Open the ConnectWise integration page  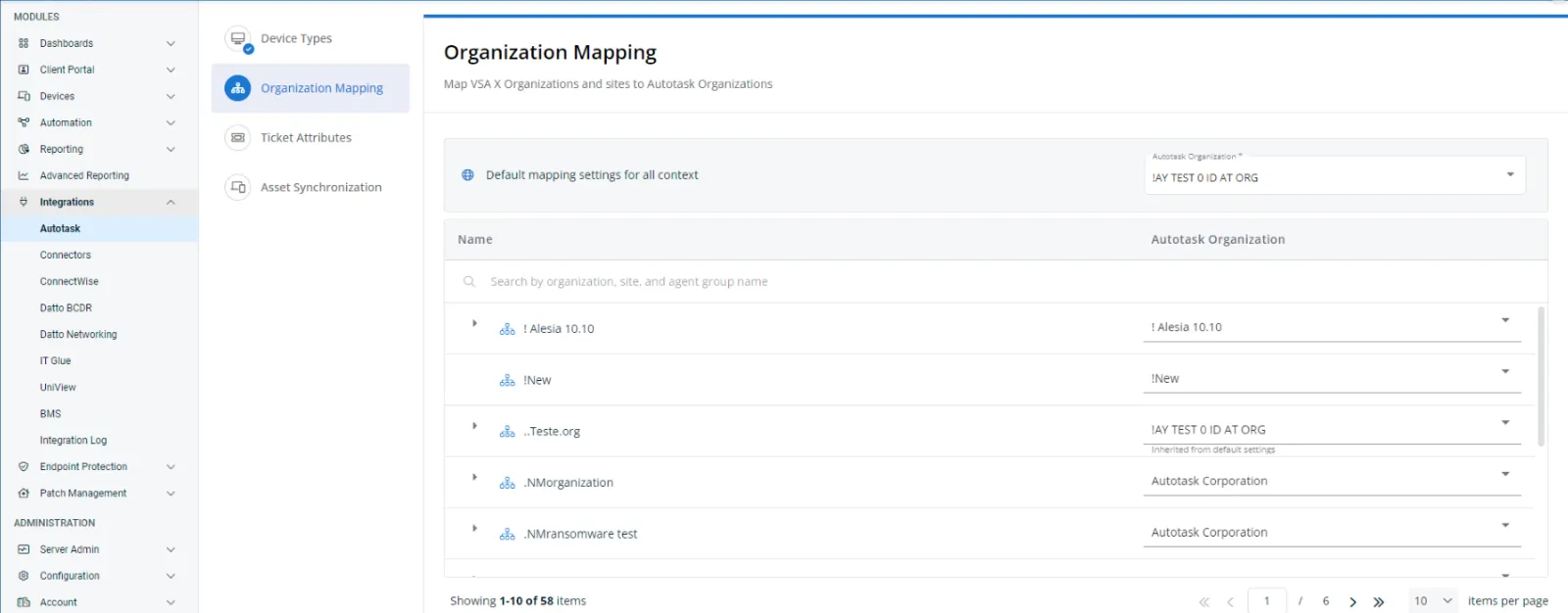point(69,282)
